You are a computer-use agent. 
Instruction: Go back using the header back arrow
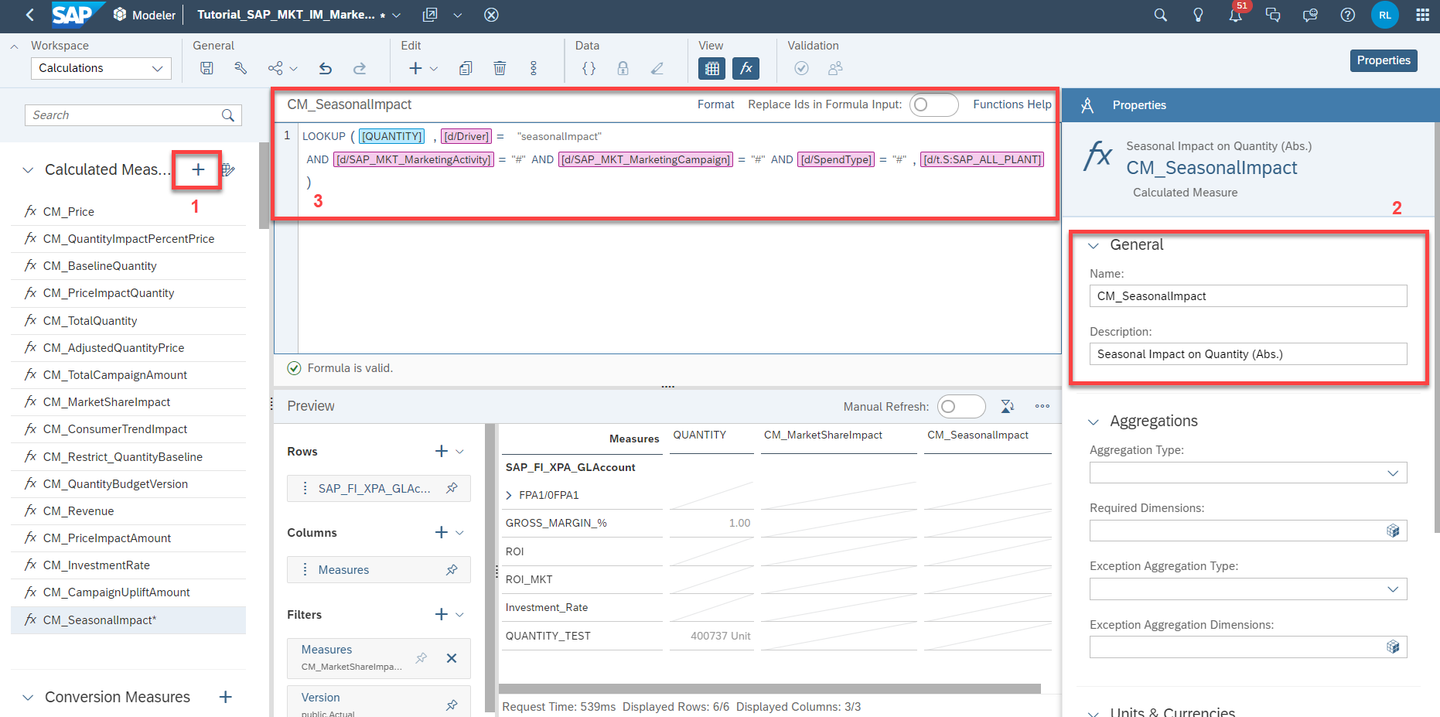pos(29,15)
